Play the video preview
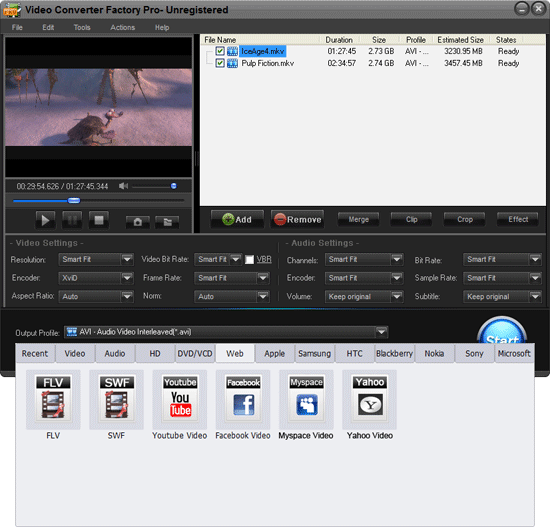 (45, 220)
